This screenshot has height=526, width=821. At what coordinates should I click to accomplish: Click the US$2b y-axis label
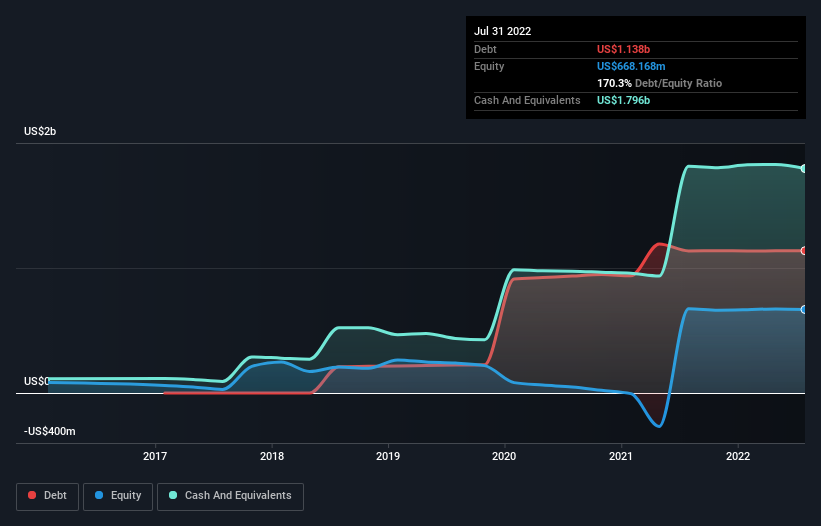click(40, 131)
